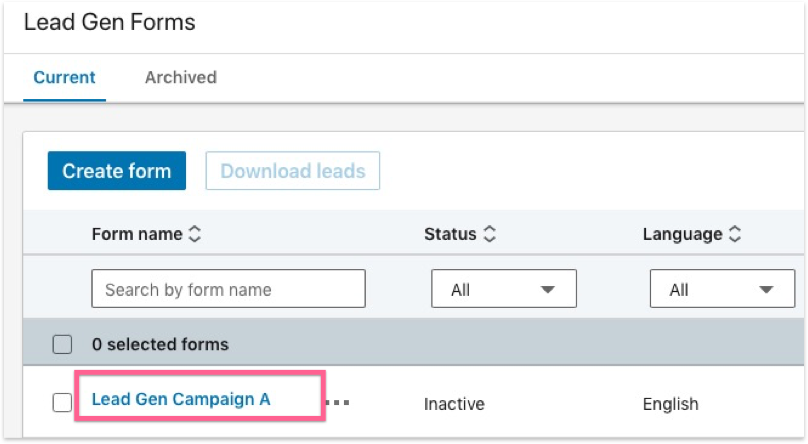Click the 0 selected forms label
The image size is (808, 444).
(x=160, y=344)
